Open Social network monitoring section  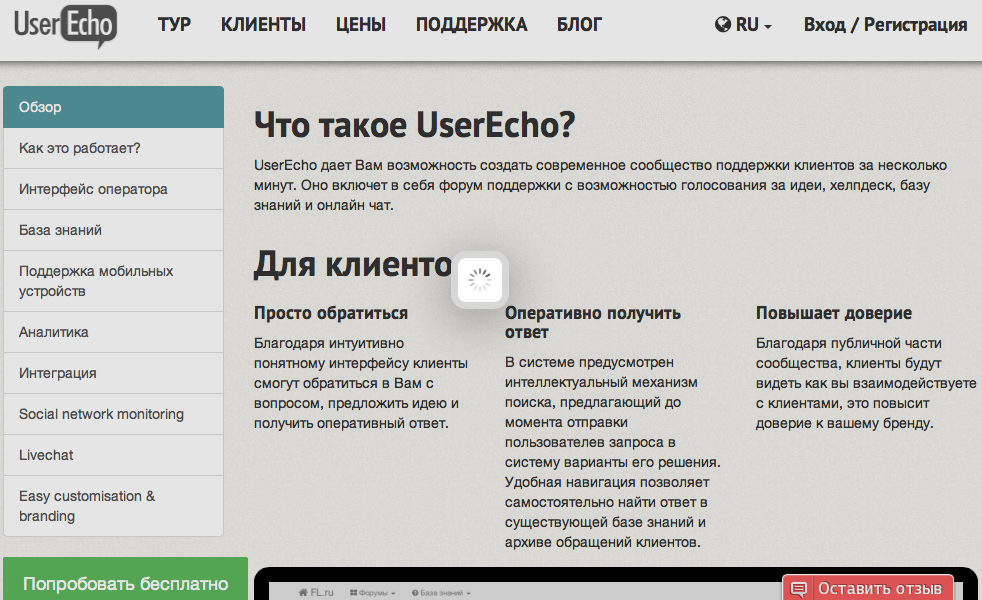(x=113, y=414)
